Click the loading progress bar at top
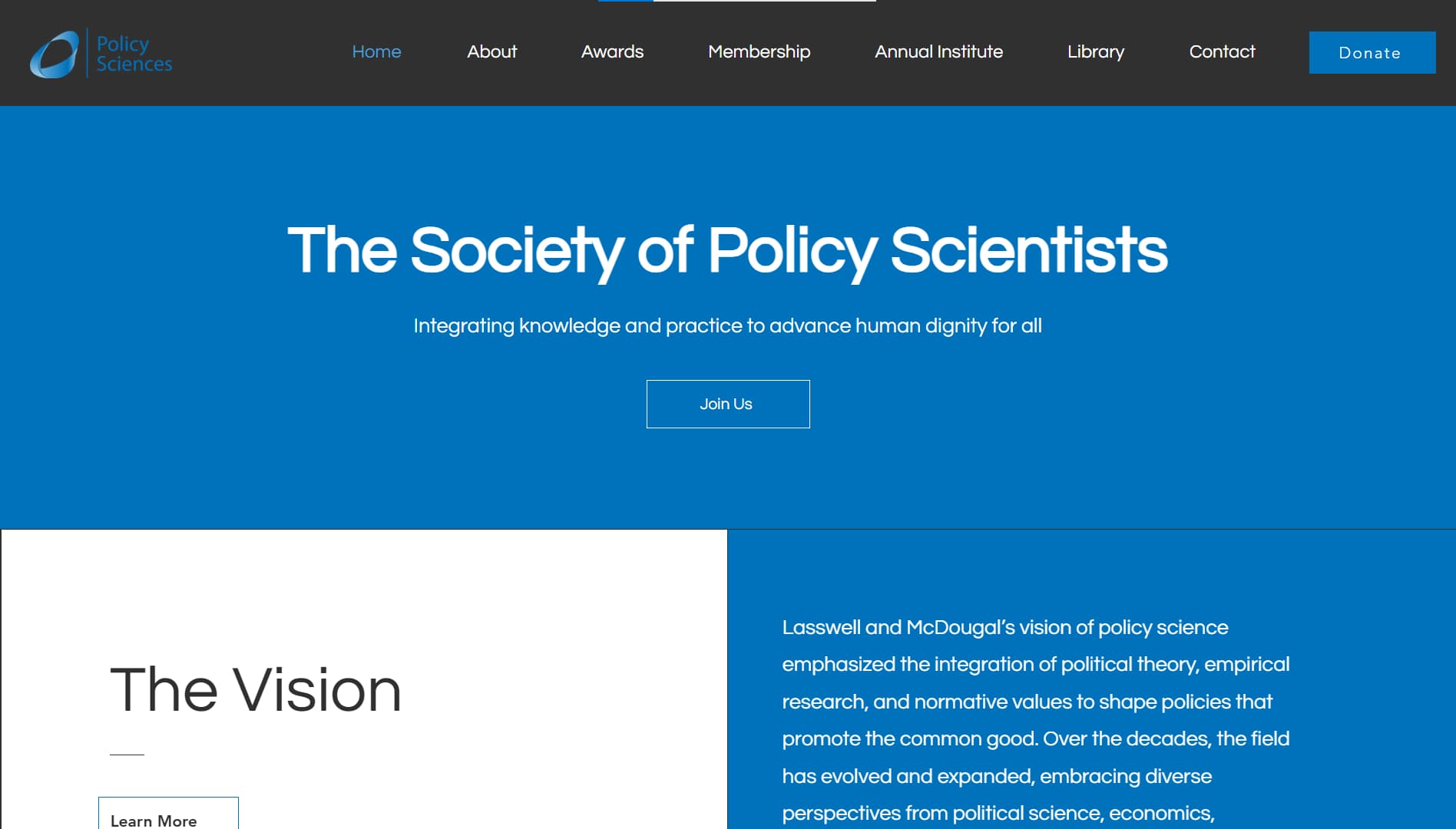Screen dimensions: 1456x829 737,1
